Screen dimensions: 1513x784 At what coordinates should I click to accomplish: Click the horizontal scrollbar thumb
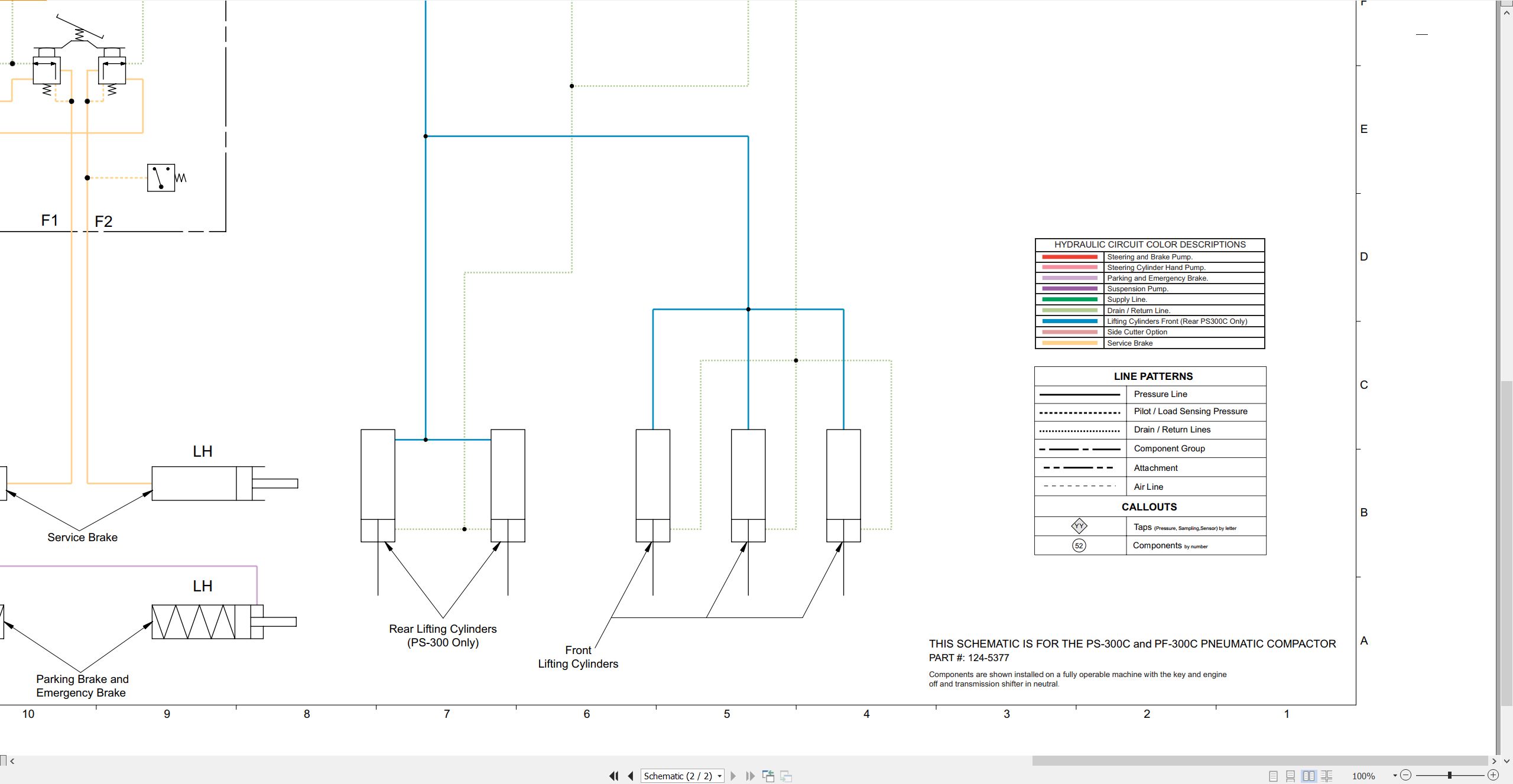(1260, 761)
